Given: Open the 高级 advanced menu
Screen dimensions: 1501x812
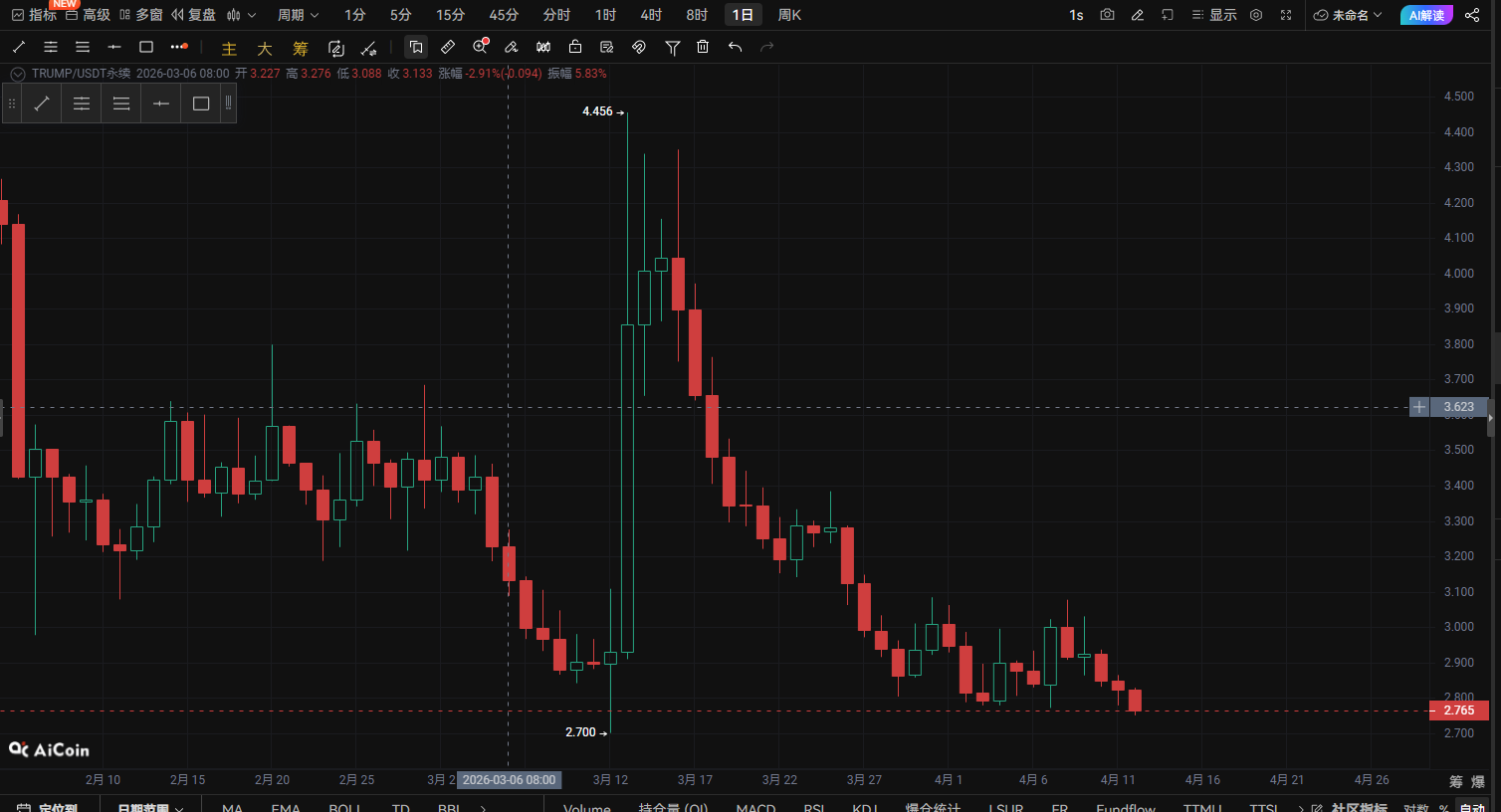Looking at the screenshot, I should pyautogui.click(x=88, y=15).
